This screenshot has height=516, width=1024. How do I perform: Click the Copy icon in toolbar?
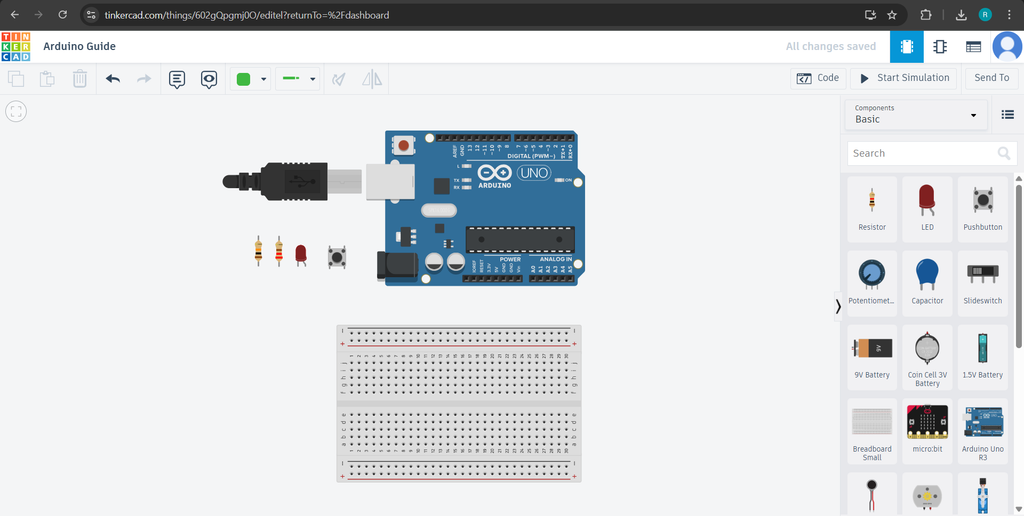tap(16, 79)
